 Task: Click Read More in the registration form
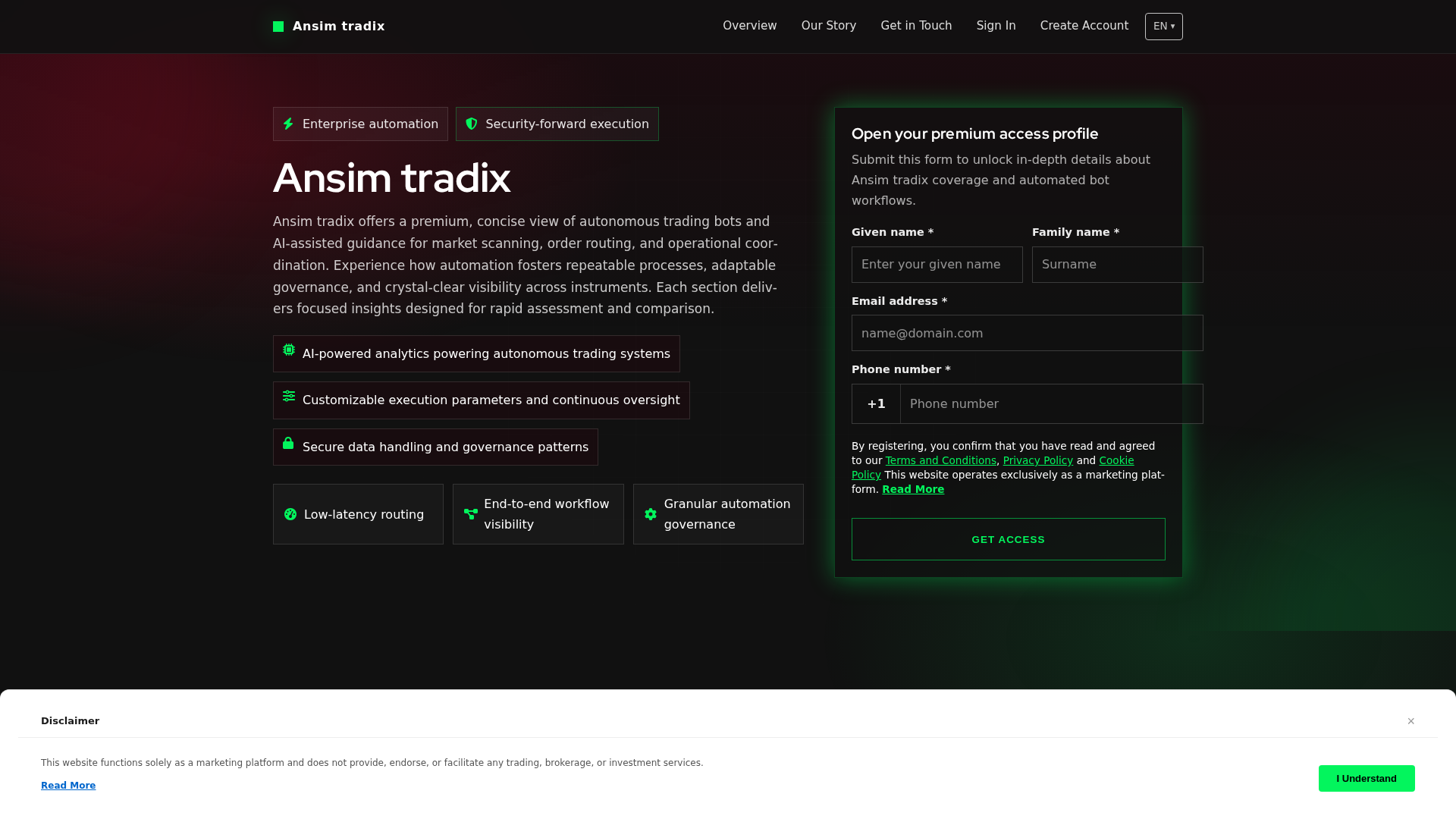click(x=913, y=489)
